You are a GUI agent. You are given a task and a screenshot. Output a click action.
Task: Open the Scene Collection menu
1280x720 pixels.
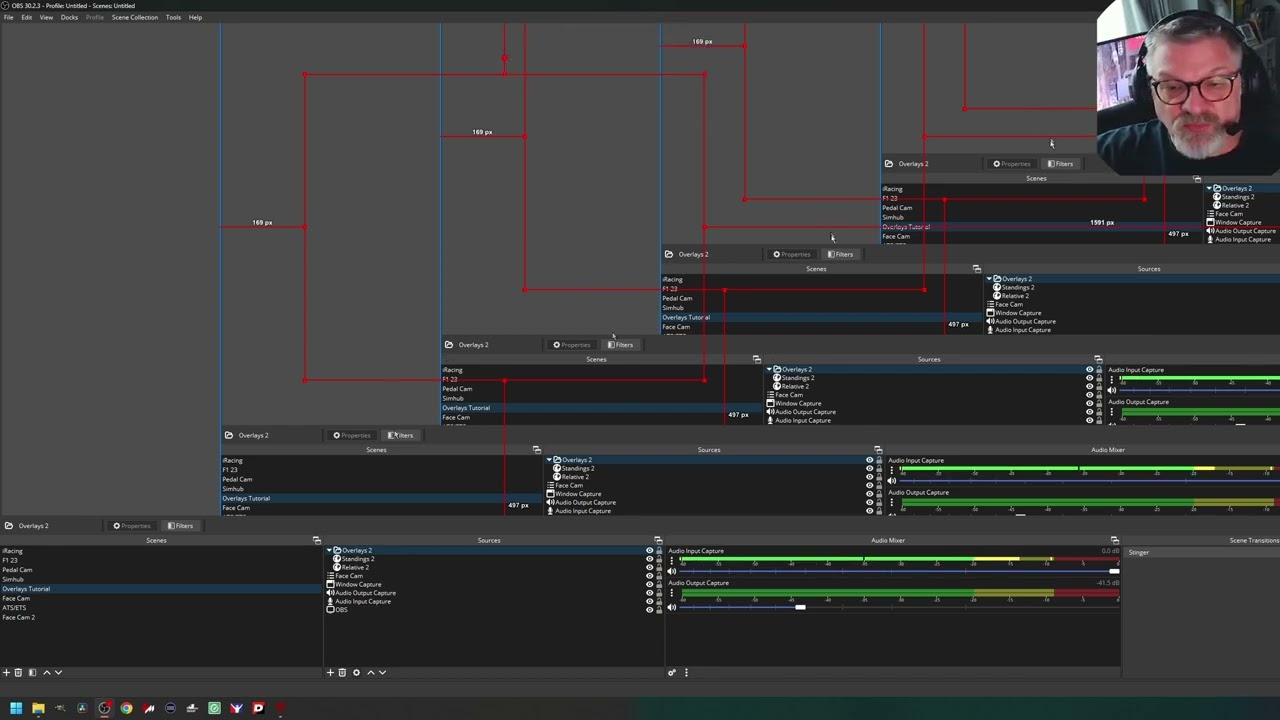[x=135, y=17]
